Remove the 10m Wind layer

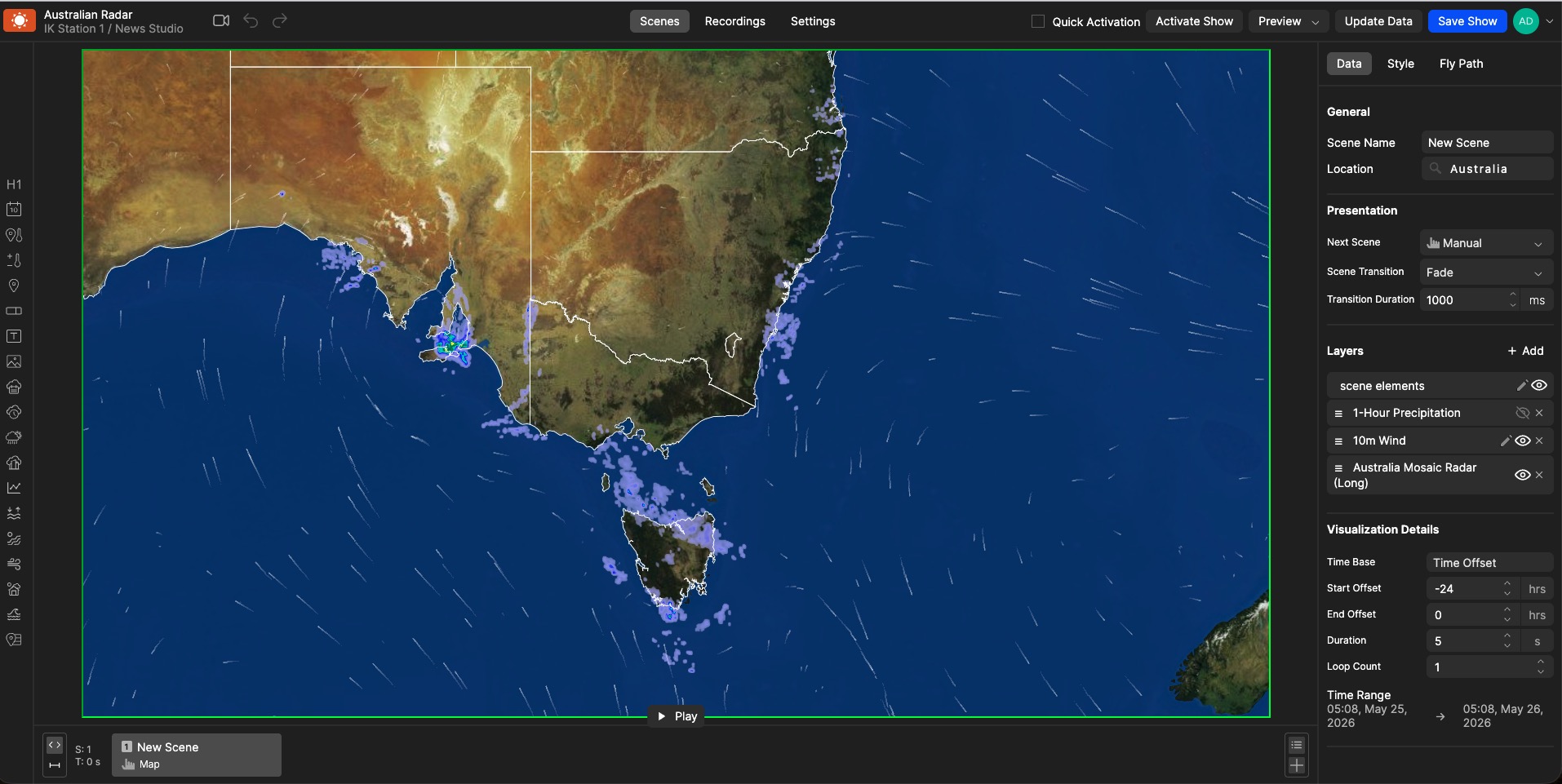(x=1539, y=441)
